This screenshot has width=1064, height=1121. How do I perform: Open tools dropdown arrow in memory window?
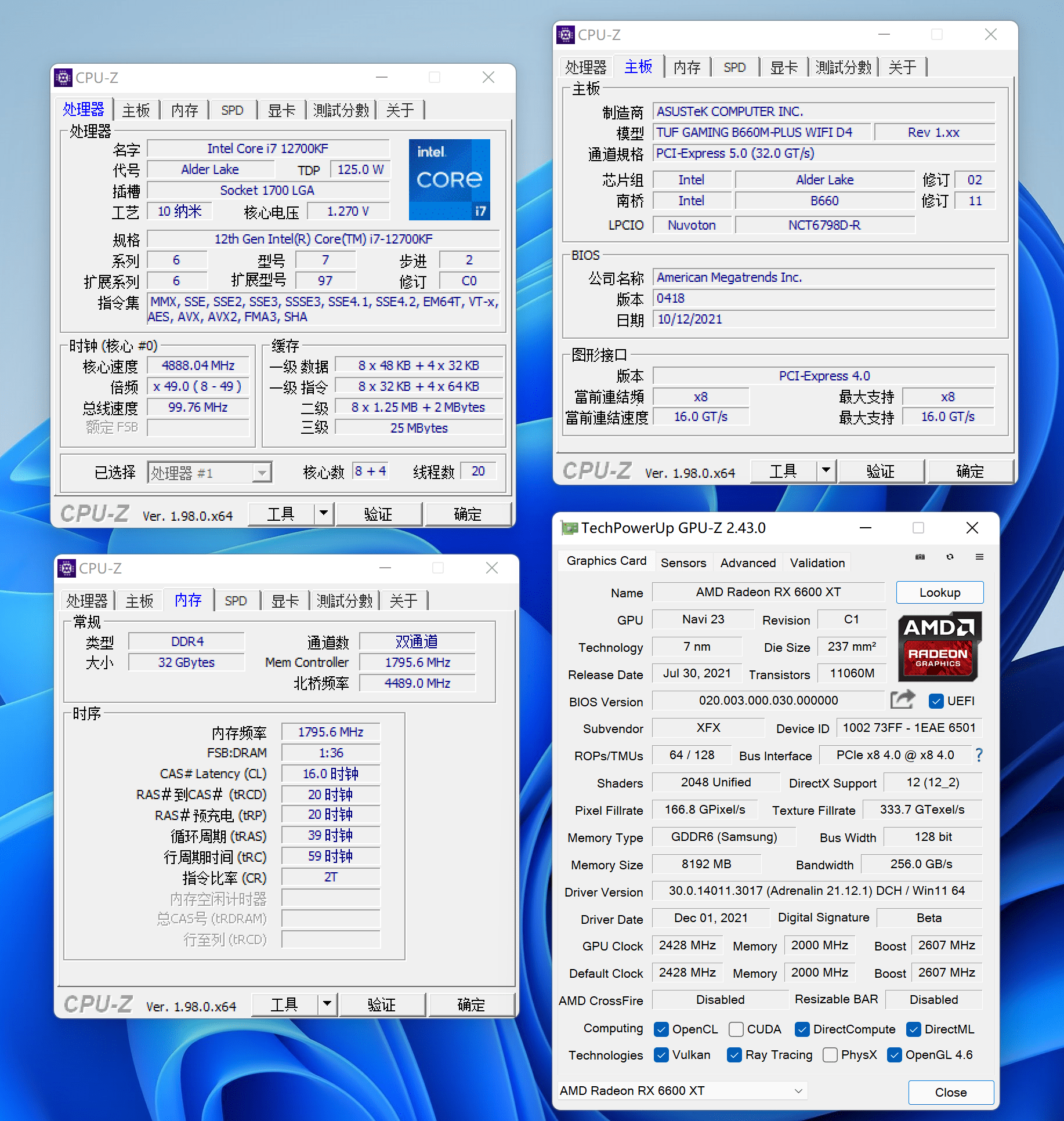tap(327, 1004)
